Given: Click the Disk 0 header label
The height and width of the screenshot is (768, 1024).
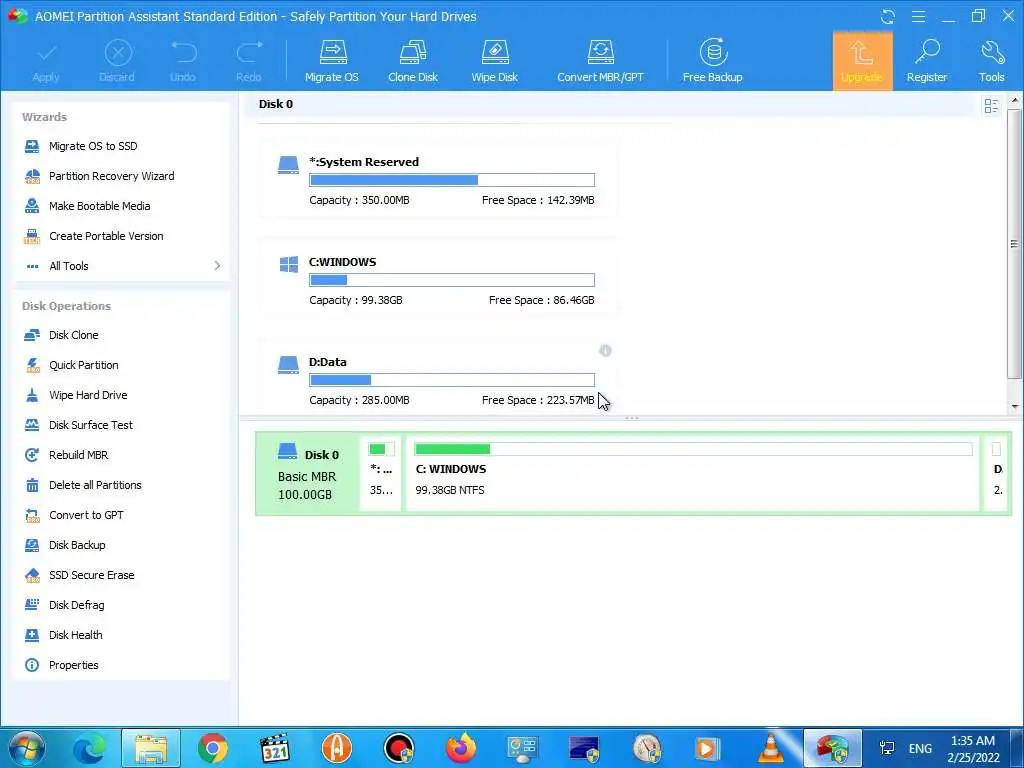Looking at the screenshot, I should [276, 104].
